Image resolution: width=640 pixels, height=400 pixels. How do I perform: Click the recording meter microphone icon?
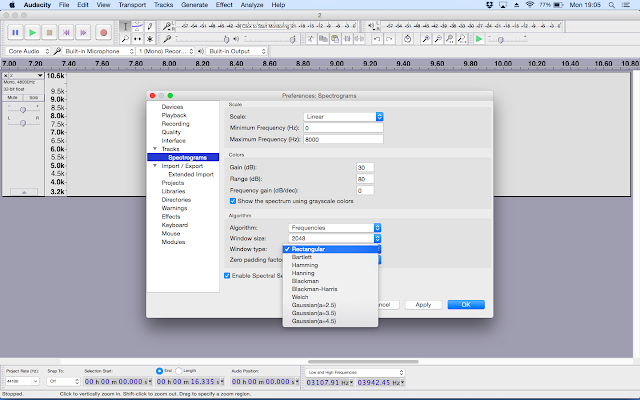pyautogui.click(x=167, y=27)
